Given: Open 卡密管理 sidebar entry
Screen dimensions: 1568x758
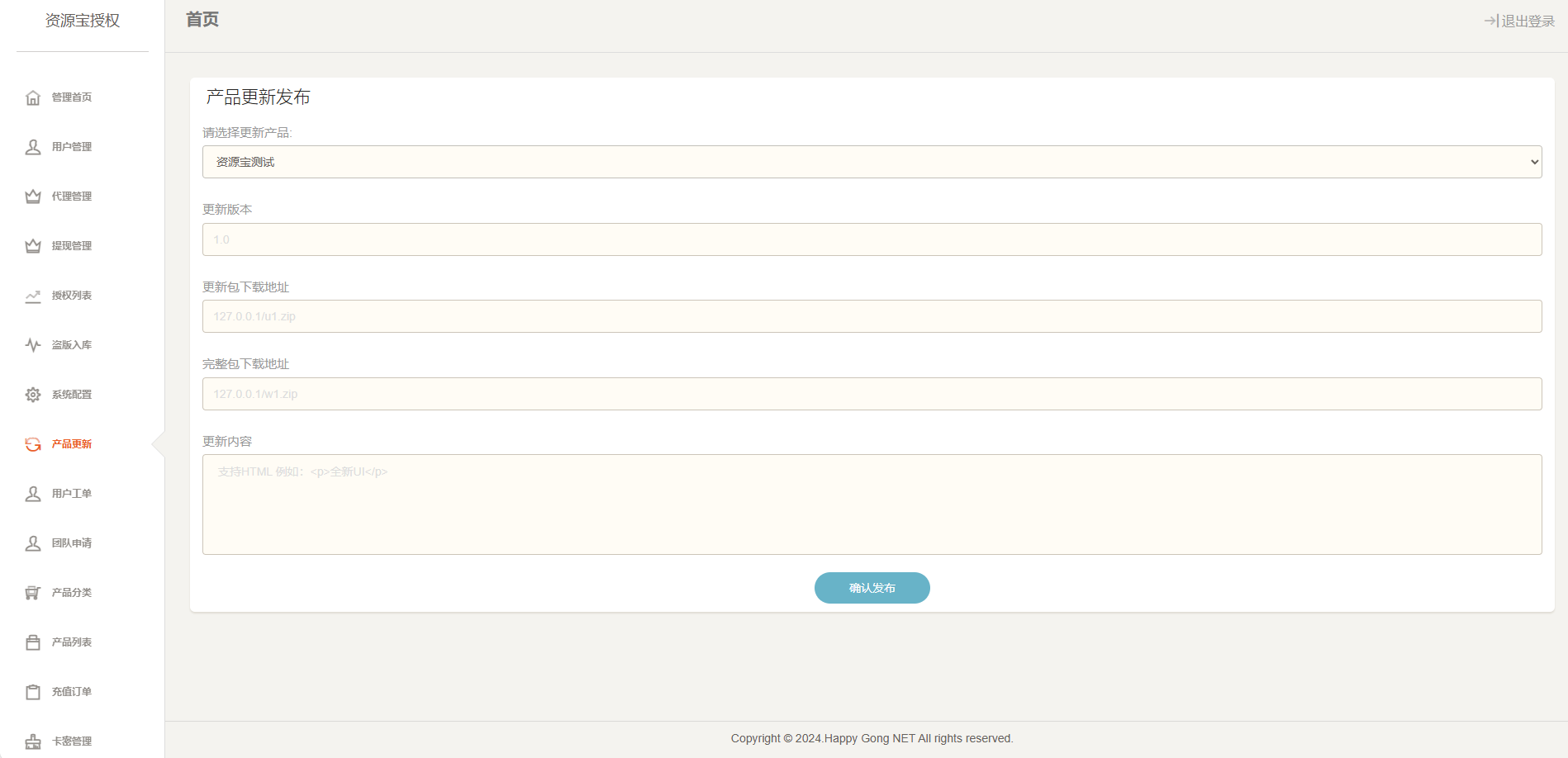Looking at the screenshot, I should [x=72, y=741].
